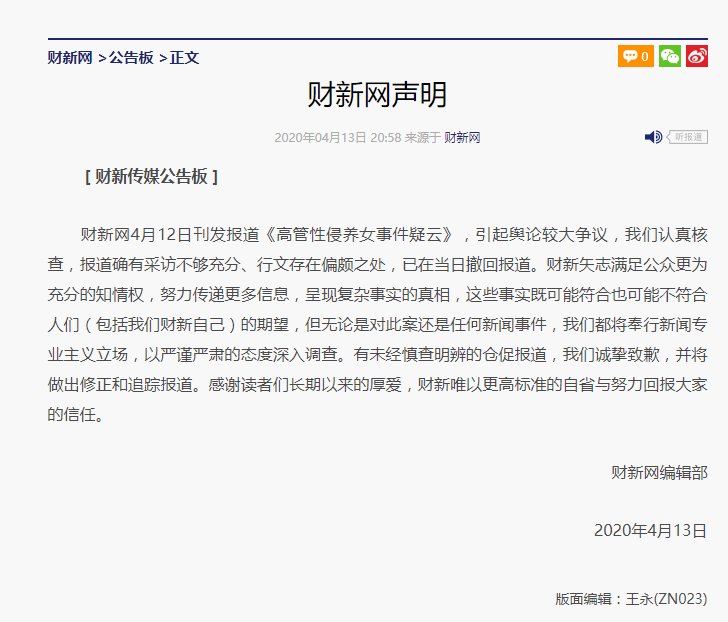Click the speaker audio icon

coord(653,137)
